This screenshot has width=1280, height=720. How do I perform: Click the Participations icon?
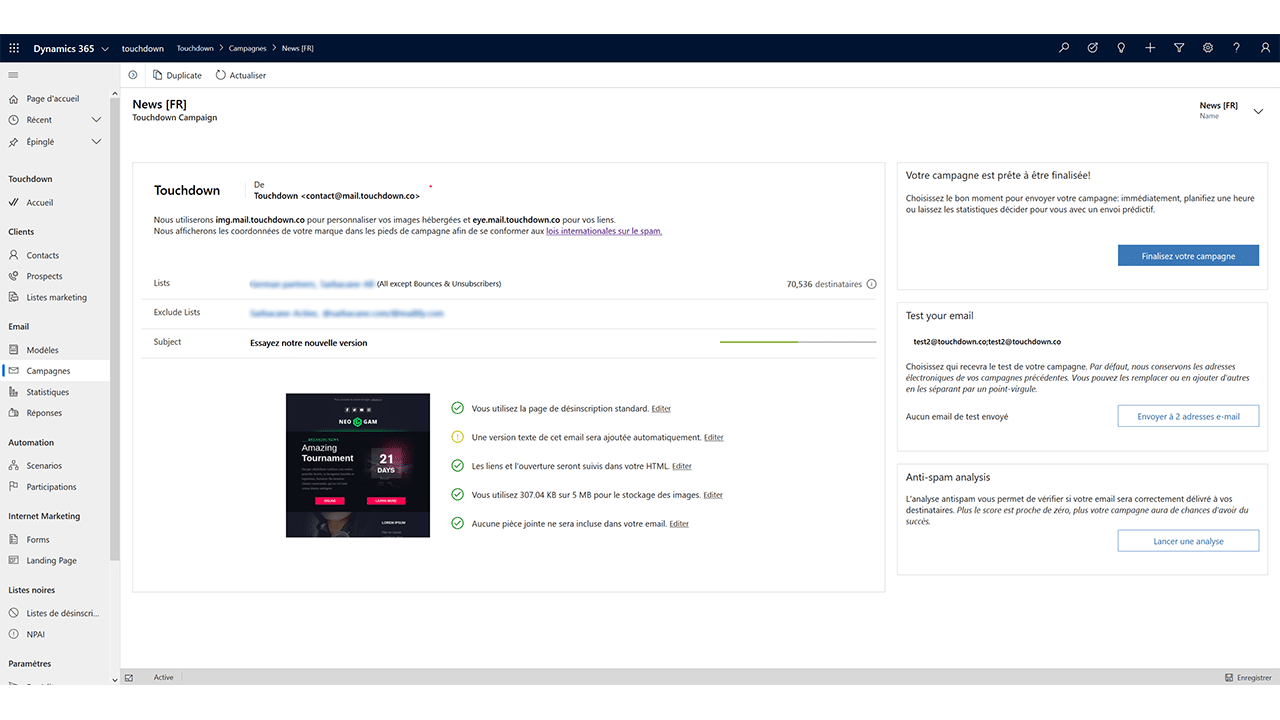point(14,487)
